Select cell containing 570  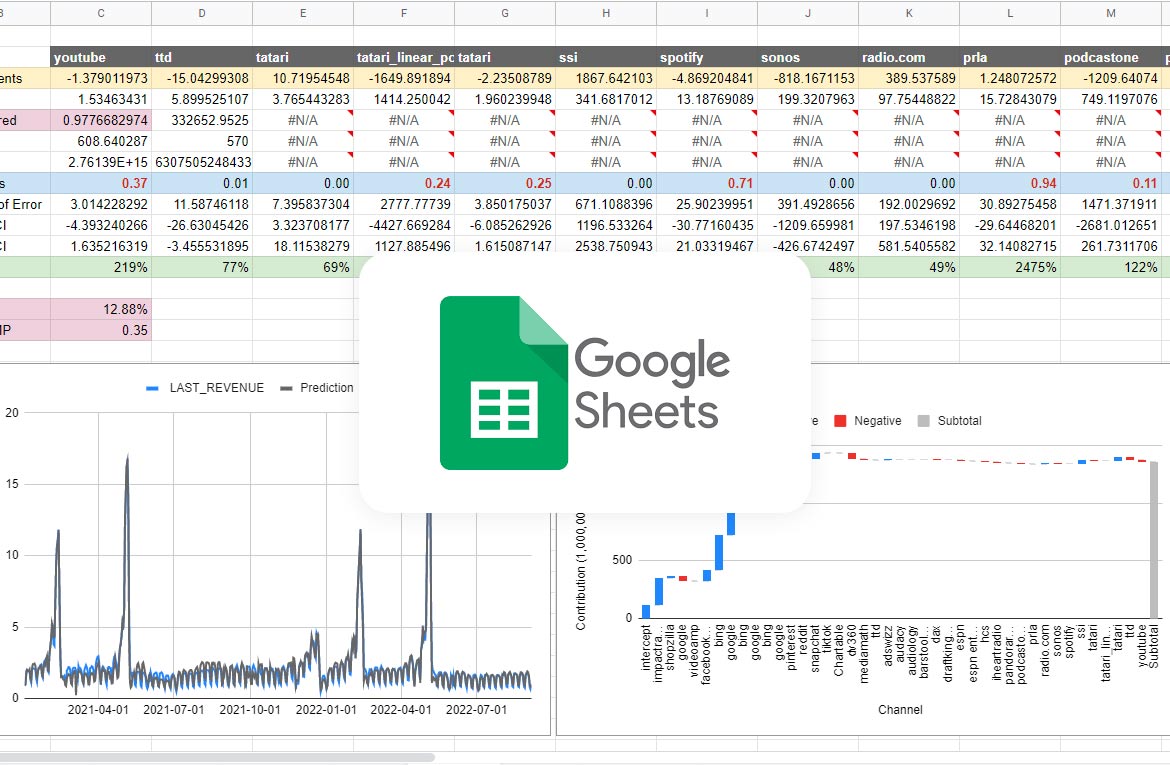tap(201, 140)
